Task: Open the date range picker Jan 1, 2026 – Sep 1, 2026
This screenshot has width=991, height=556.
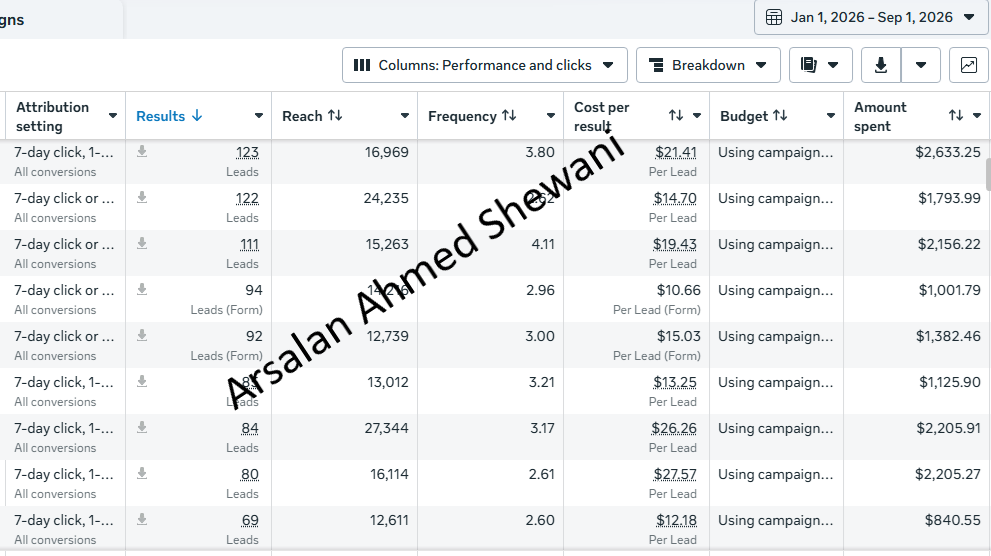Action: [x=871, y=17]
